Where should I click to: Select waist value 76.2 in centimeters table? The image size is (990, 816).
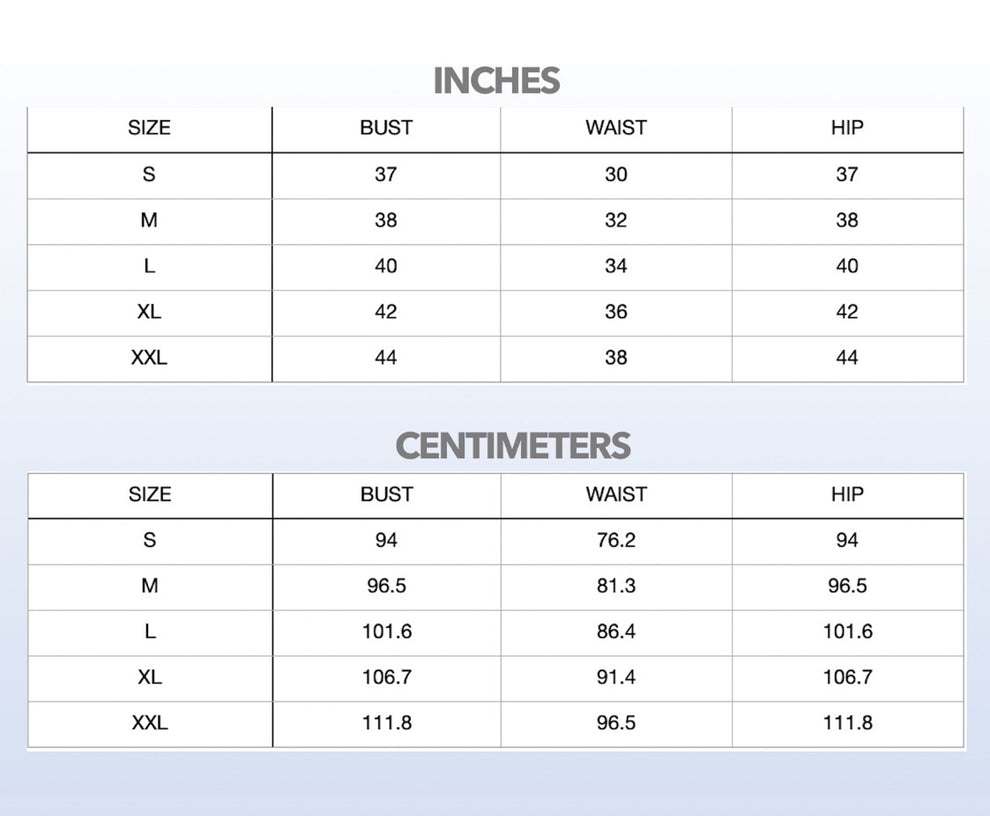(616, 540)
